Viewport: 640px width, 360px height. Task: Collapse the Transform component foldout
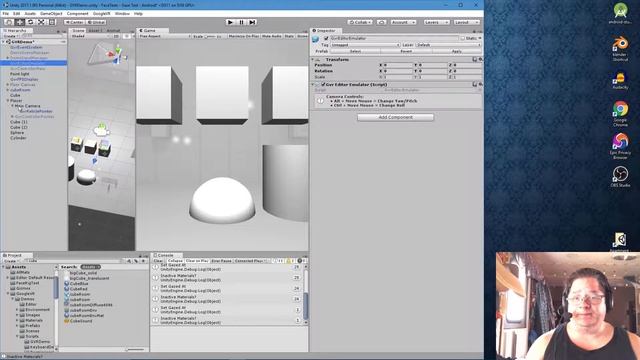point(313,60)
